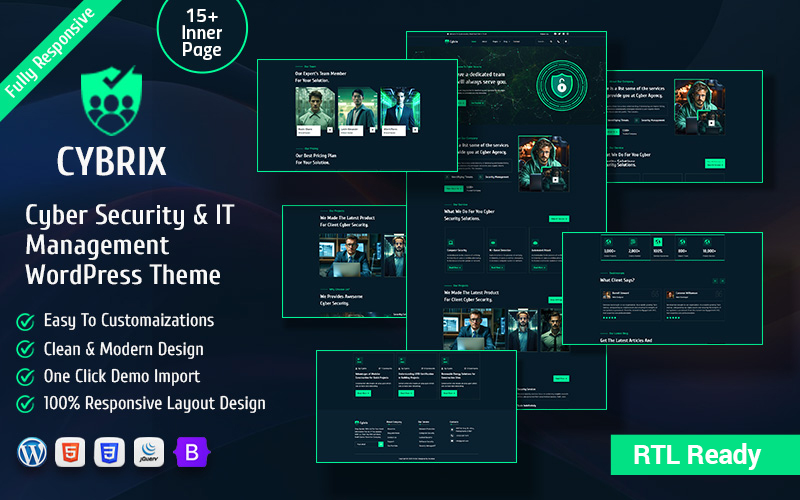Click the WordPress logo icon

click(x=32, y=452)
